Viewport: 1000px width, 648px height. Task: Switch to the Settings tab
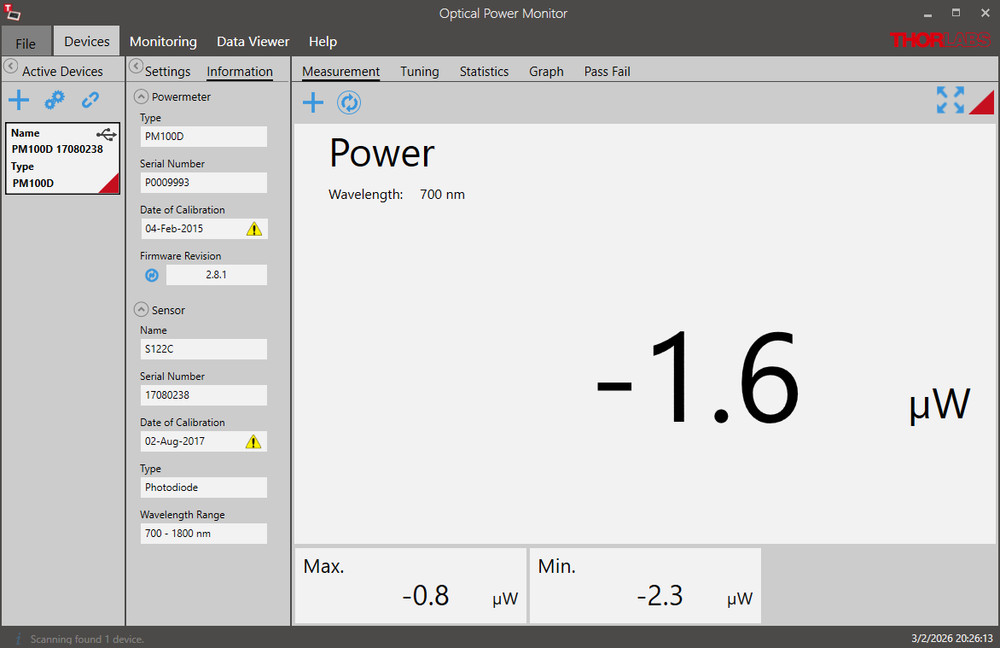pos(167,72)
